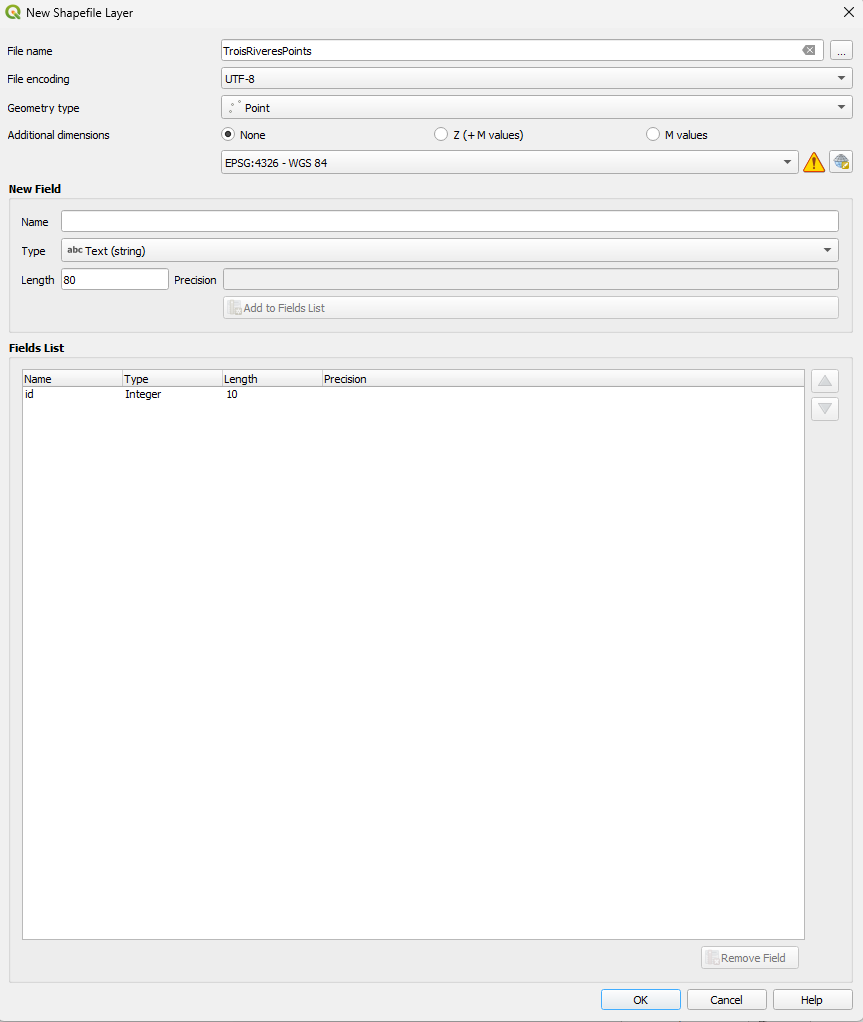The width and height of the screenshot is (863, 1022).
Task: Move field up with arrow button
Action: click(825, 381)
